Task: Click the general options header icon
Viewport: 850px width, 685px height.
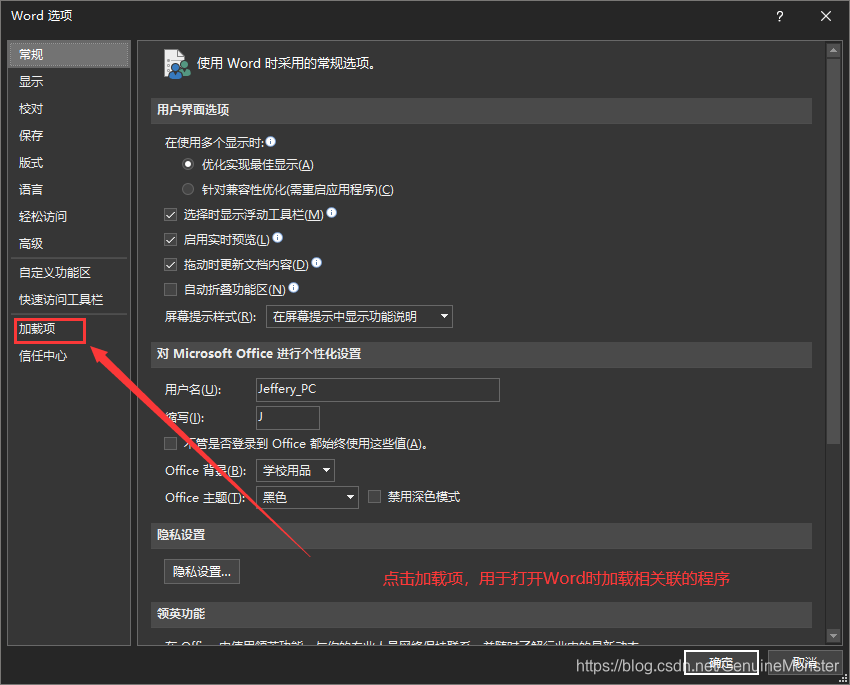Action: (177, 64)
